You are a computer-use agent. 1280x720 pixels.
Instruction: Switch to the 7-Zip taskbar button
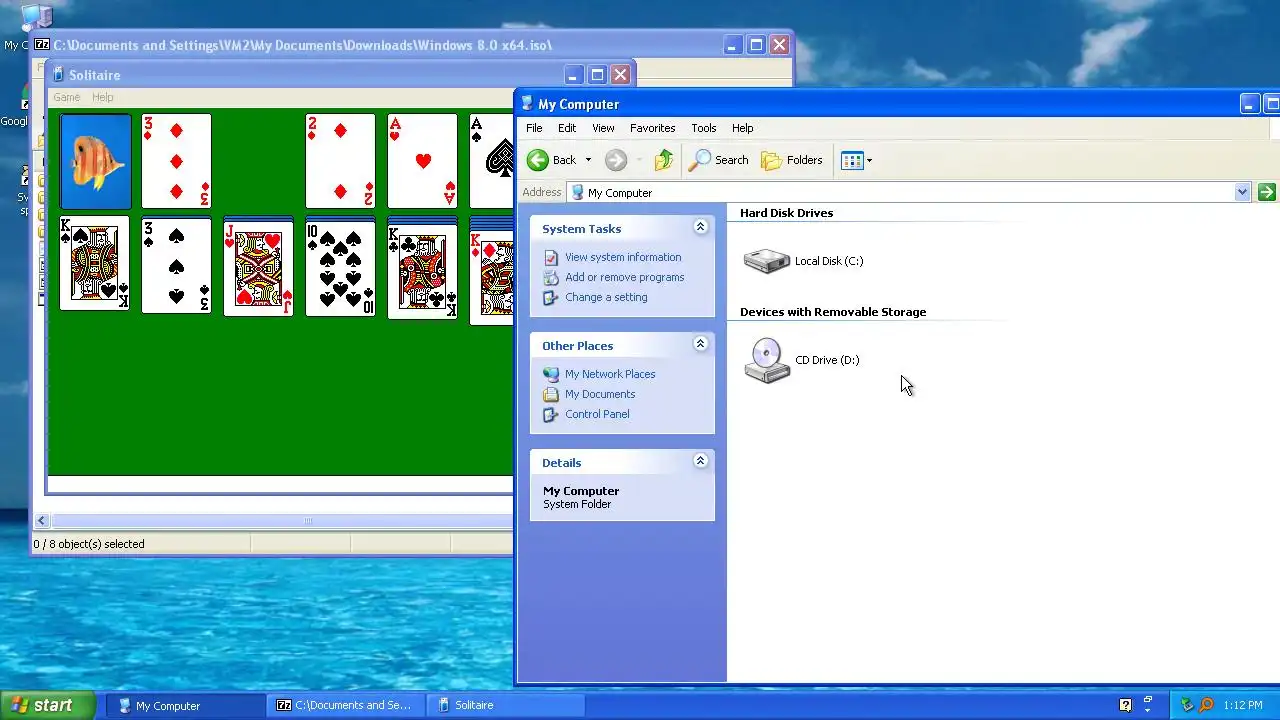(x=346, y=705)
